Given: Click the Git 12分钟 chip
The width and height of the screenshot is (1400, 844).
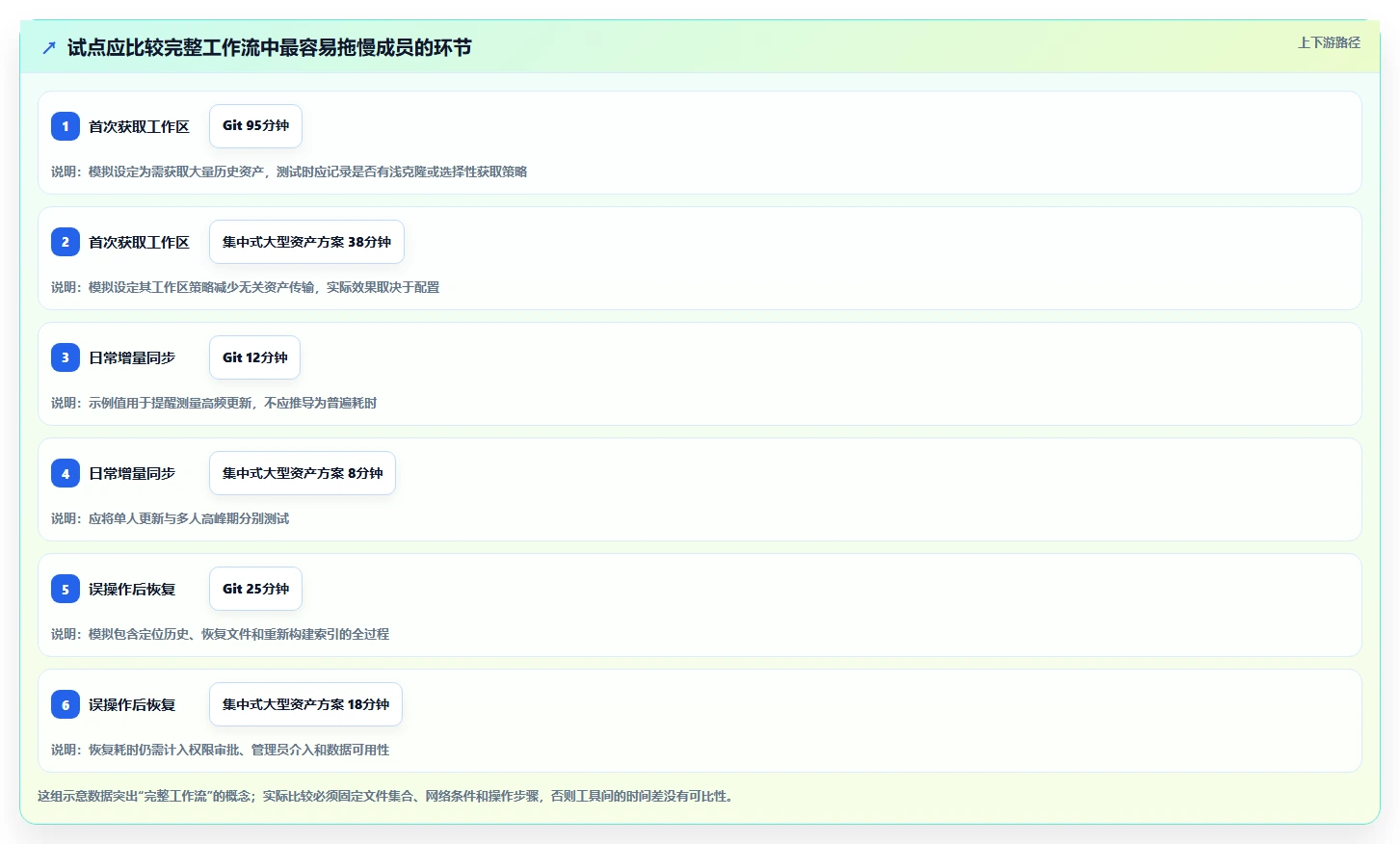Looking at the screenshot, I should [x=254, y=357].
